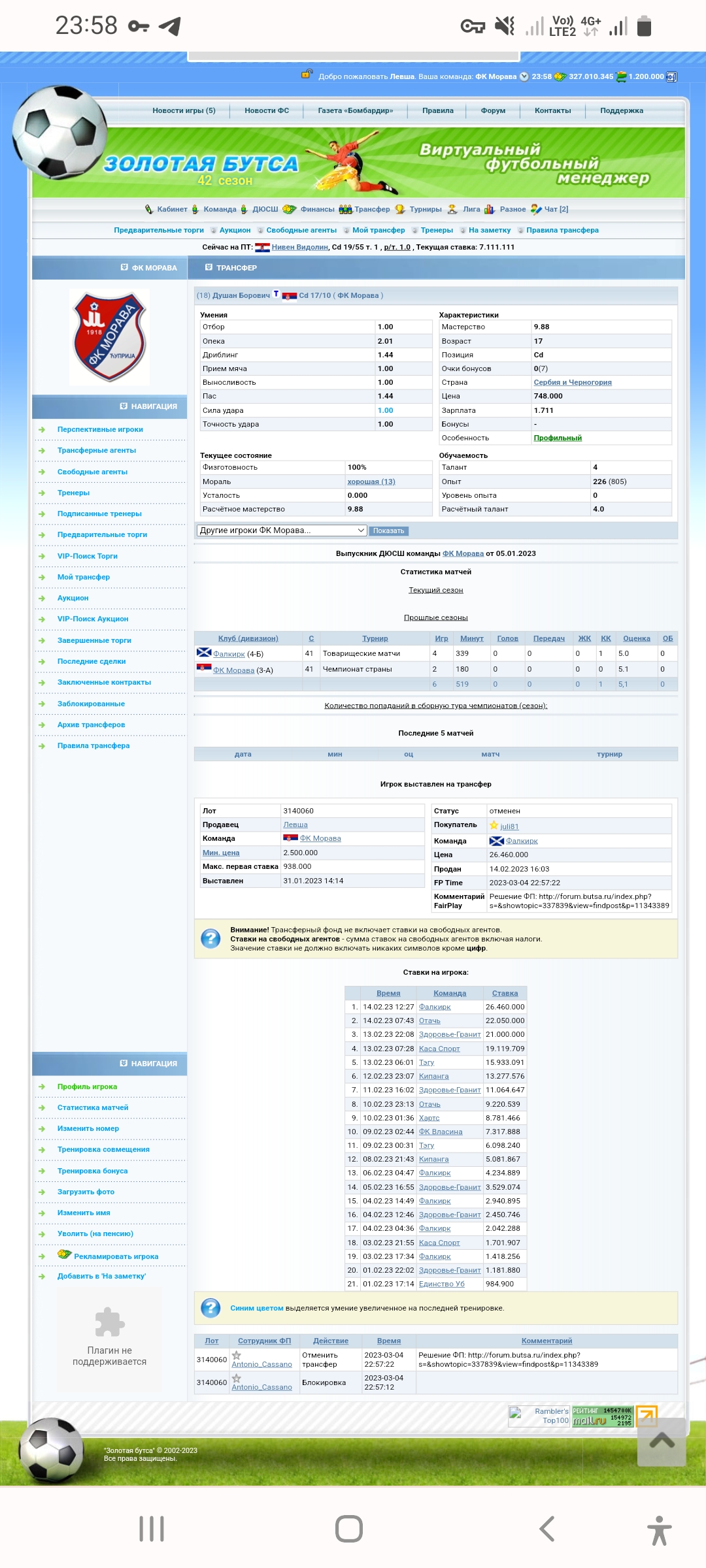The width and height of the screenshot is (706, 1568).
Task: Open the 'Газета «Бомбардир»' top menu
Action: (x=355, y=110)
